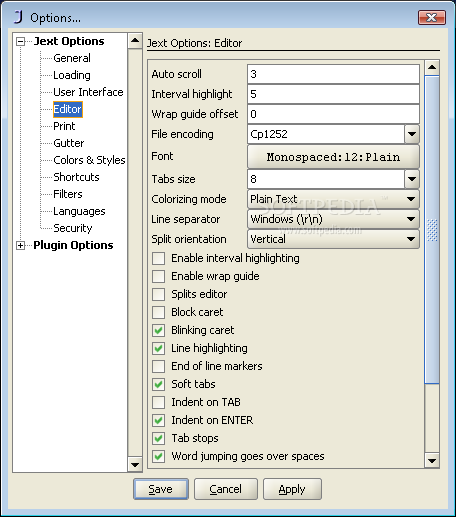This screenshot has height=517, width=456.
Task: Enable the Block caret checkbox
Action: (x=158, y=313)
